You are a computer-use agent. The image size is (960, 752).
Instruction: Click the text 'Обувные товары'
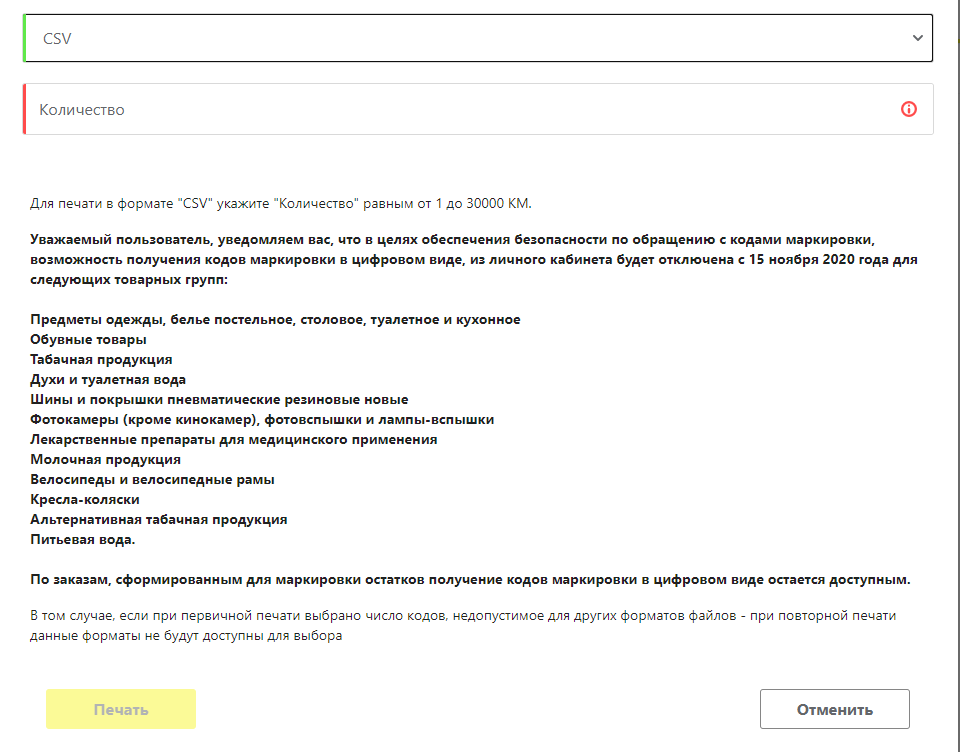[88, 339]
